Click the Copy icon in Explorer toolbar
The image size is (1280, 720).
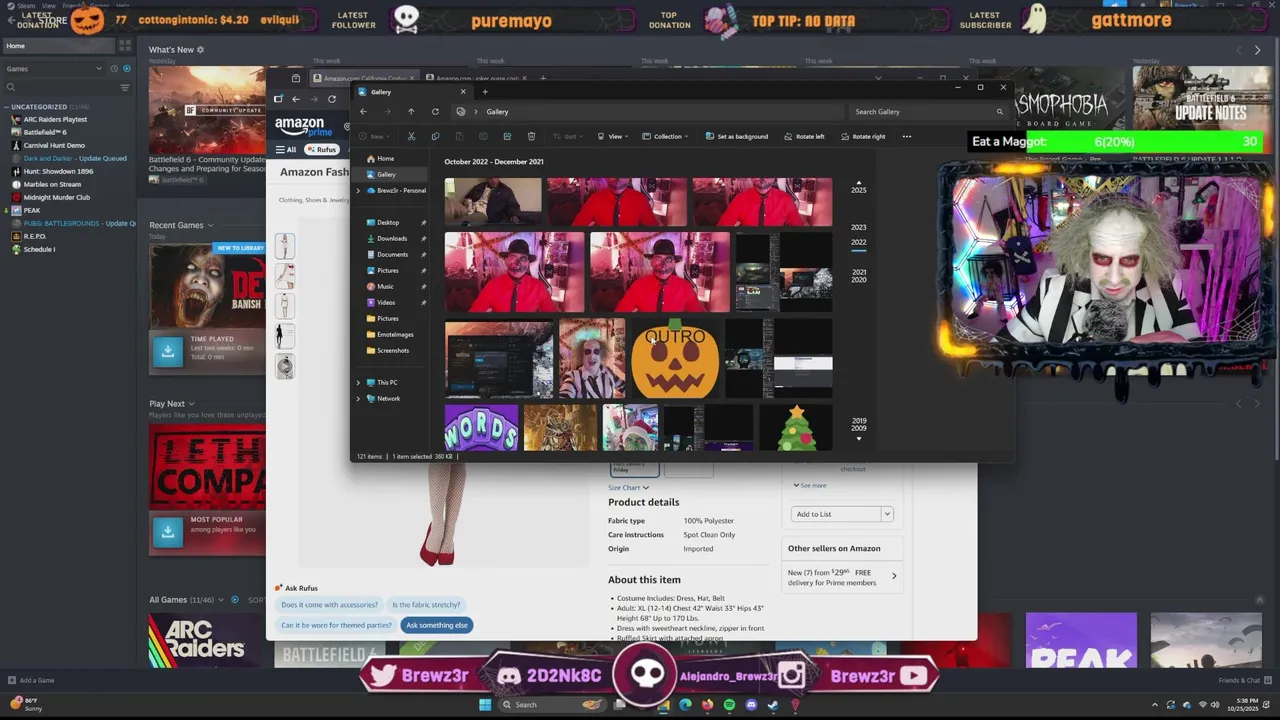[435, 137]
